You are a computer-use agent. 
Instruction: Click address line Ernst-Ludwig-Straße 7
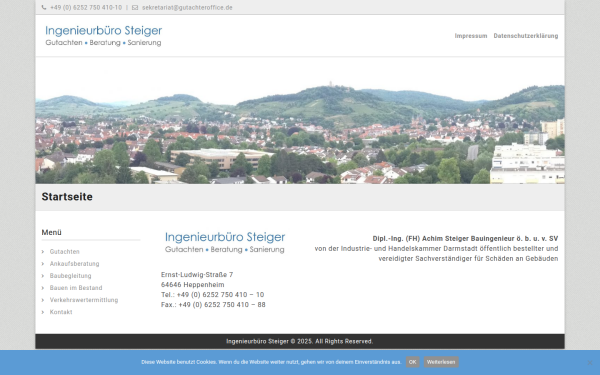tap(197, 275)
